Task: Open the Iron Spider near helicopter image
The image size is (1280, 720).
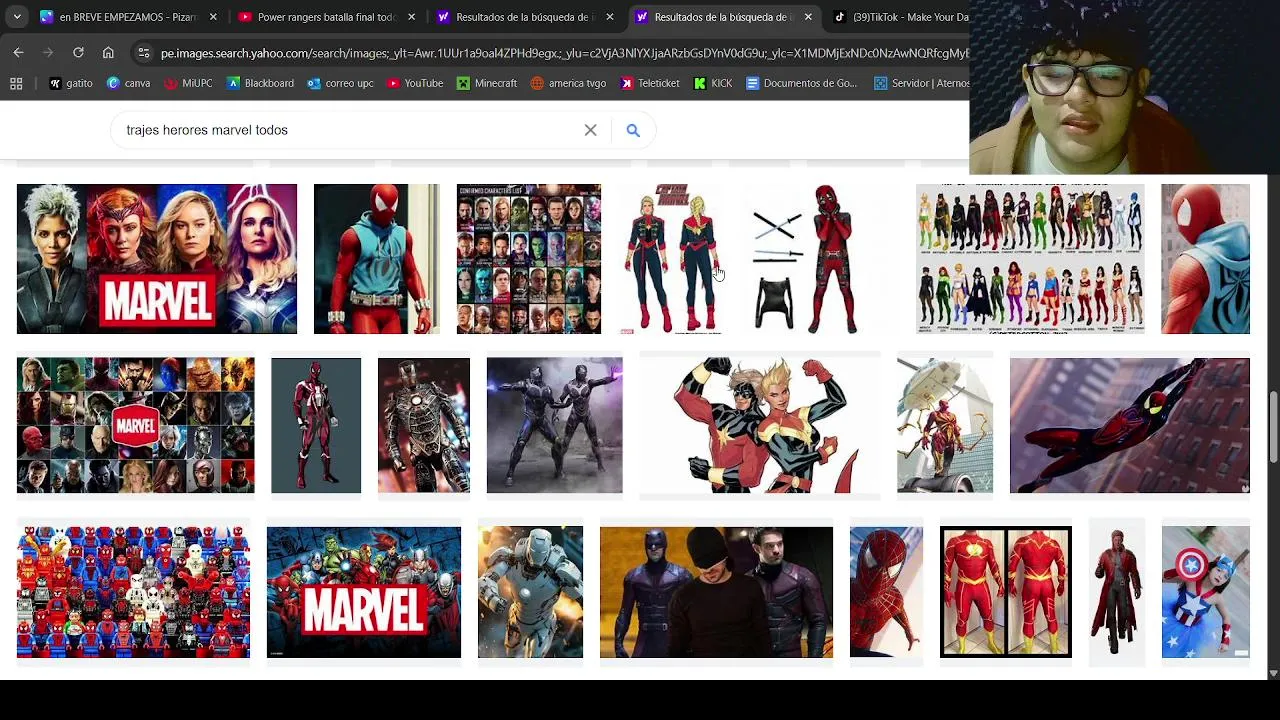Action: pos(945,426)
